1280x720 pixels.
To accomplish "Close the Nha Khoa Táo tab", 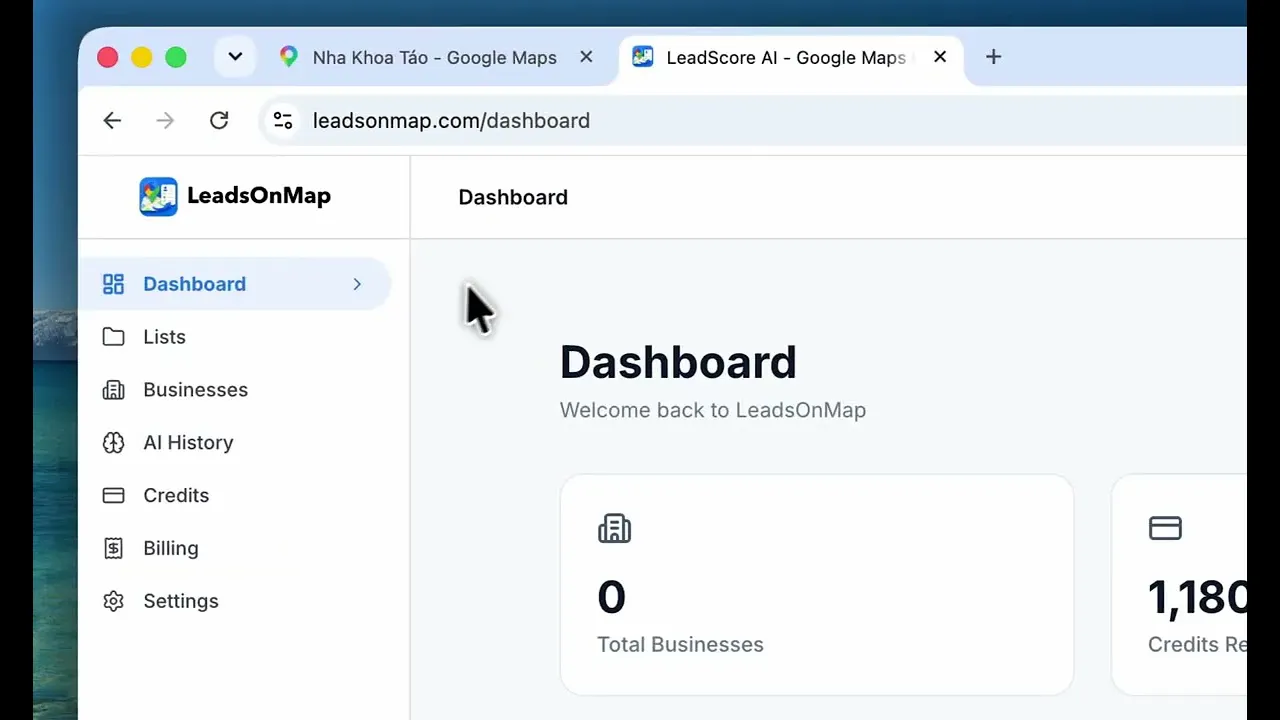I will [x=586, y=57].
